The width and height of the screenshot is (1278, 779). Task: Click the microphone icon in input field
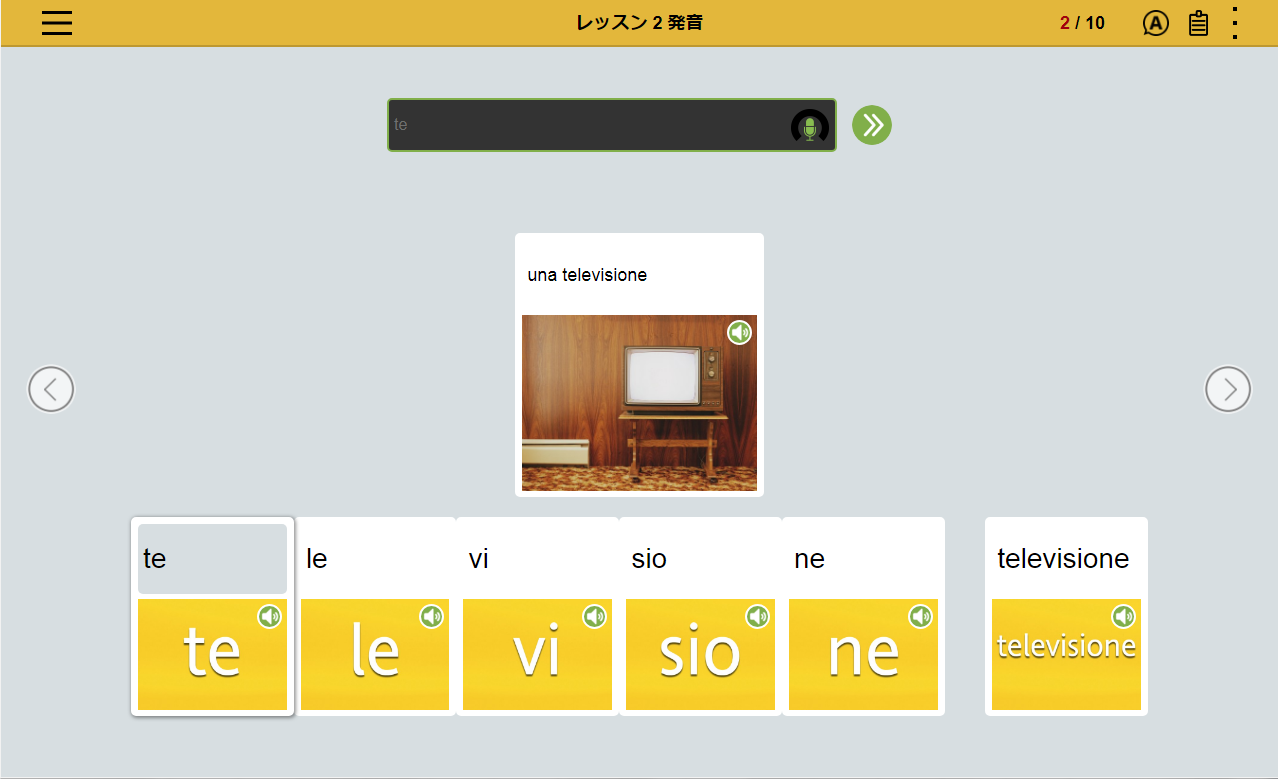pyautogui.click(x=810, y=126)
